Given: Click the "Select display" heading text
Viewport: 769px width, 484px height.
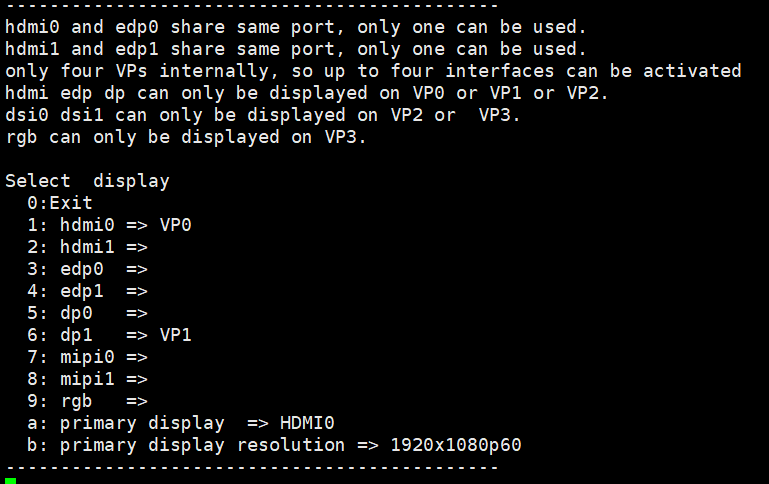Looking at the screenshot, I should click(x=87, y=181).
